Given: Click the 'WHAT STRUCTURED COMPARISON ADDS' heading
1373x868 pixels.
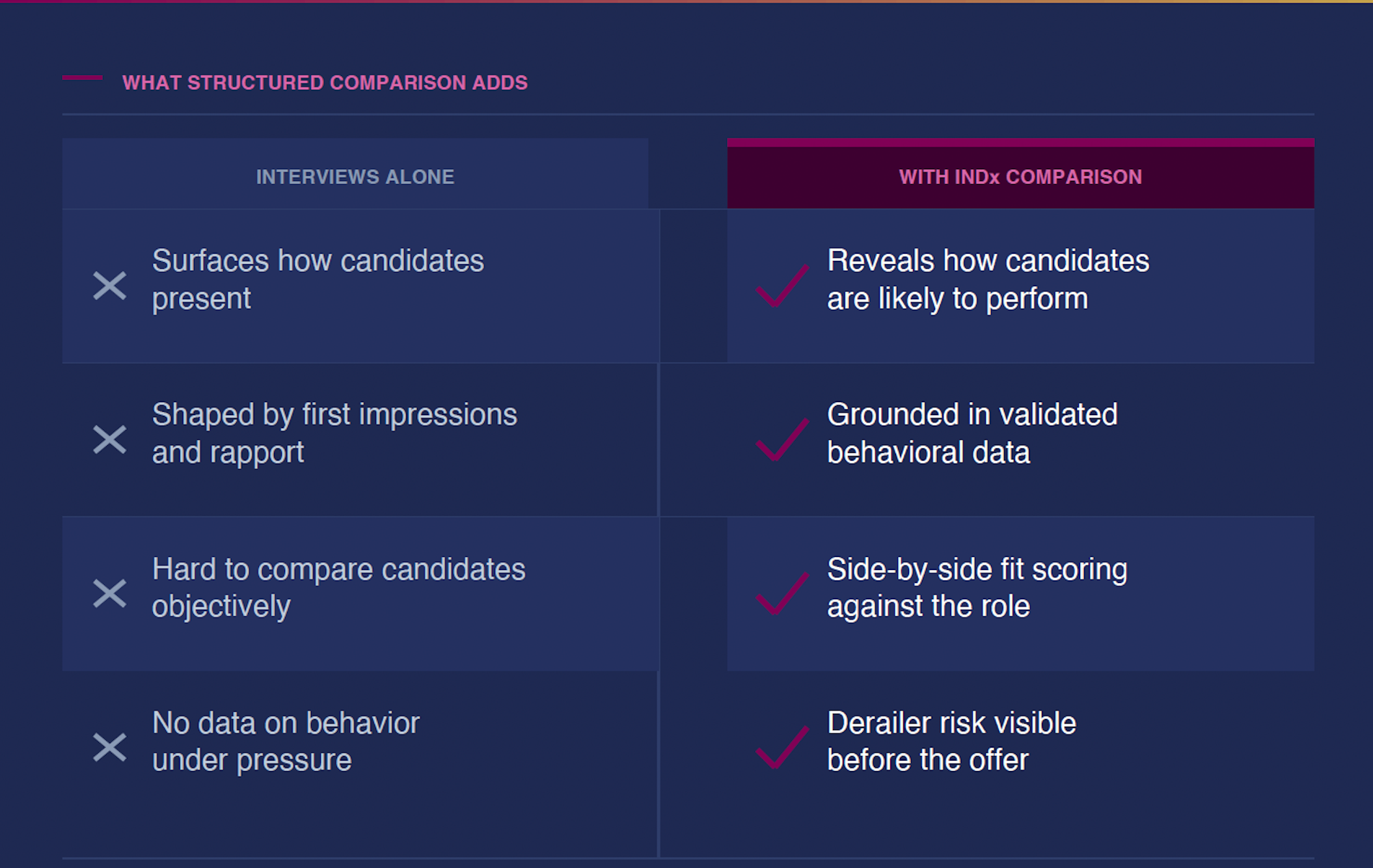Looking at the screenshot, I should [x=325, y=83].
